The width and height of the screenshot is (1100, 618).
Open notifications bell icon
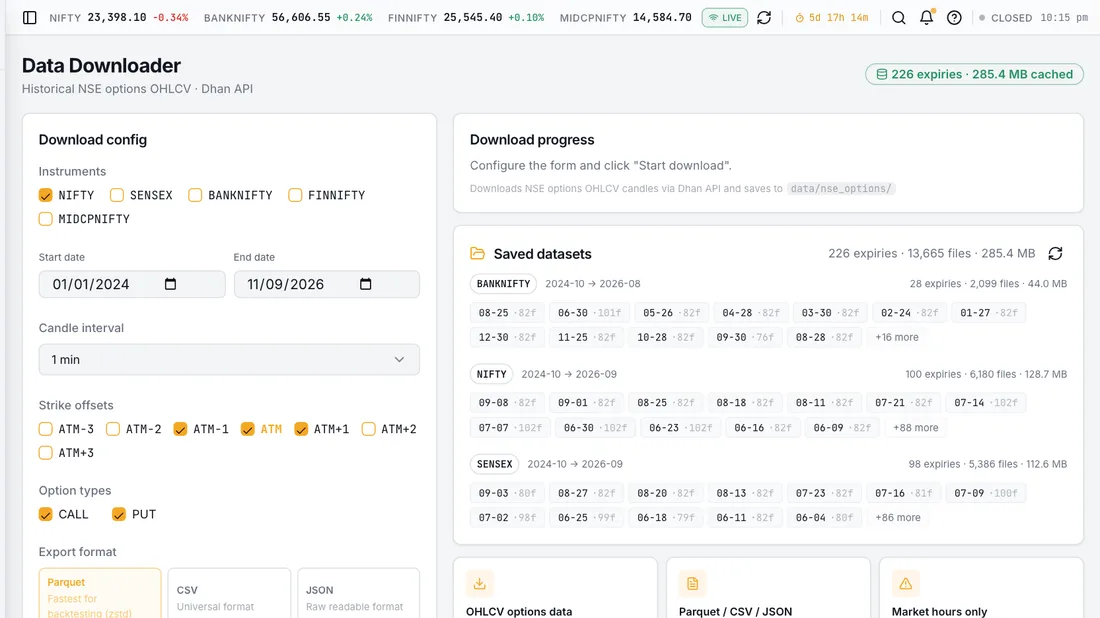pyautogui.click(x=927, y=18)
